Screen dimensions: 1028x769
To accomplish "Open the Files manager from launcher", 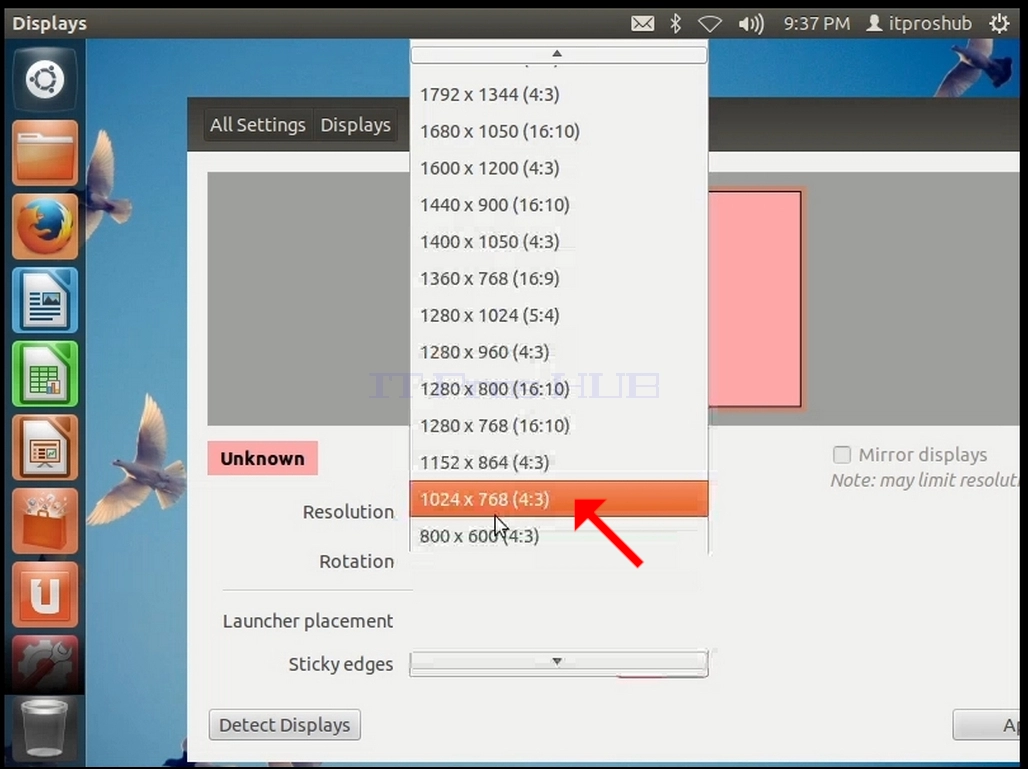I will [45, 153].
